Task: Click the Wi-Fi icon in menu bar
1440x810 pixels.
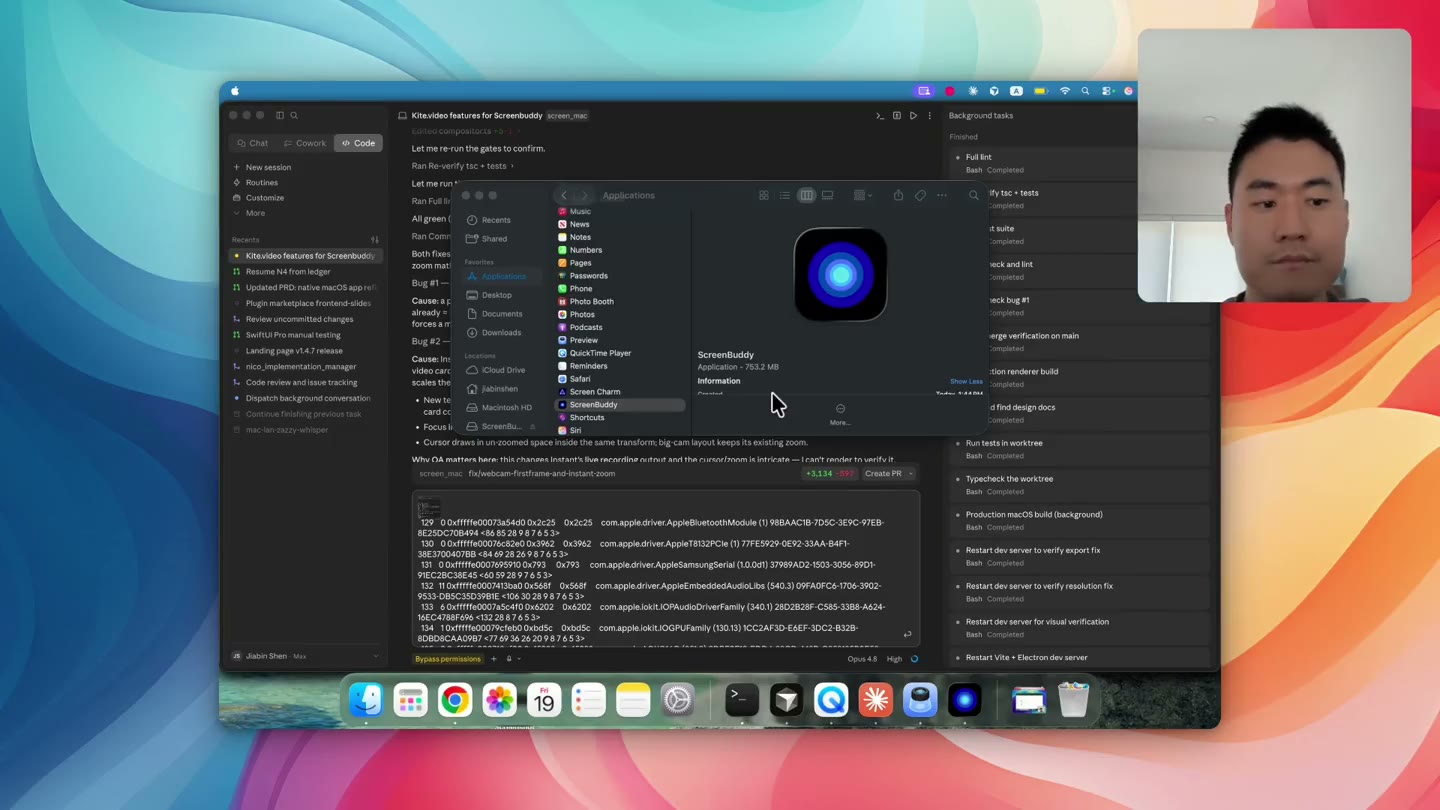Action: 1065,91
